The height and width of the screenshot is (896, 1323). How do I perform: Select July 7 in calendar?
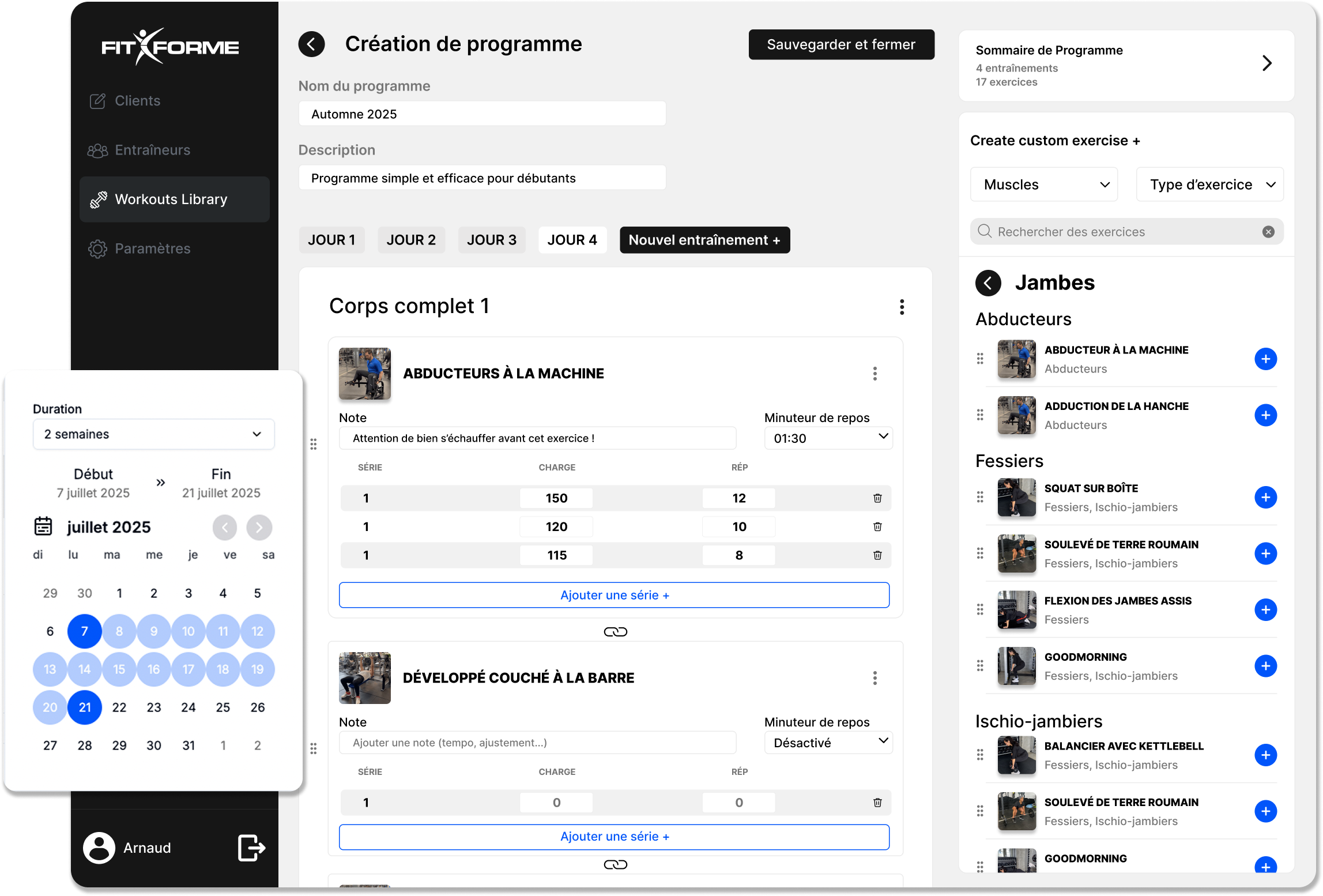[x=85, y=631]
